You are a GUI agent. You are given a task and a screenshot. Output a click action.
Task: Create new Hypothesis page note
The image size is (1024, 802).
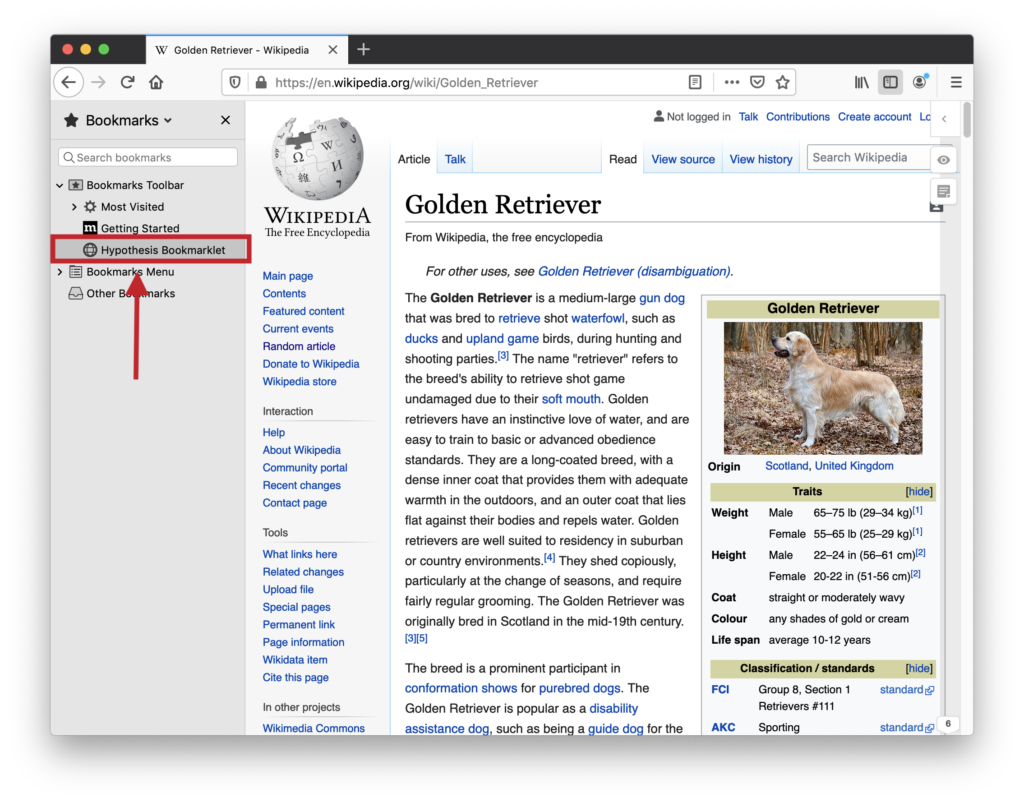[x=944, y=191]
